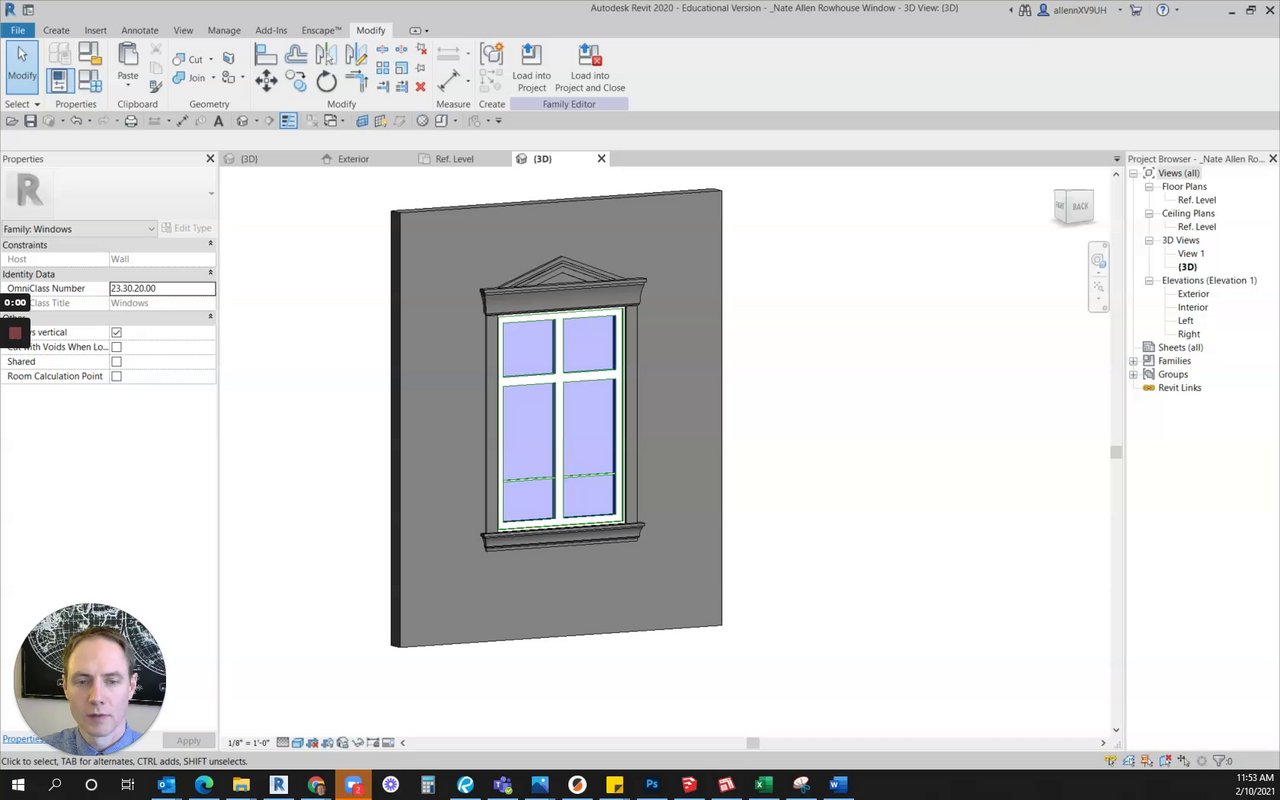1280x800 pixels.
Task: Save the file from Quick Access Toolbar
Action: coord(30,121)
